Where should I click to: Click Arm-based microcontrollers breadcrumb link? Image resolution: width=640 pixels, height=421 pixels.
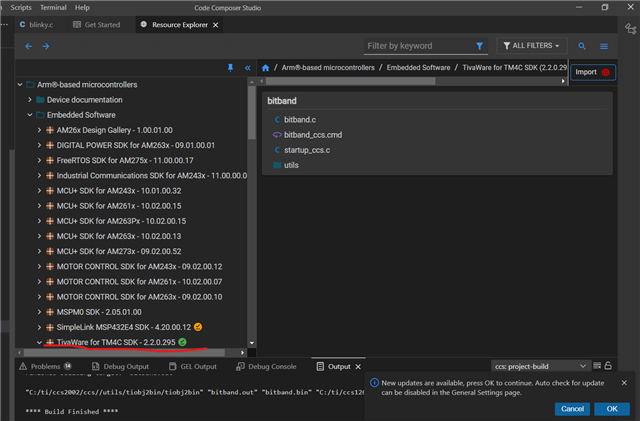(328, 68)
